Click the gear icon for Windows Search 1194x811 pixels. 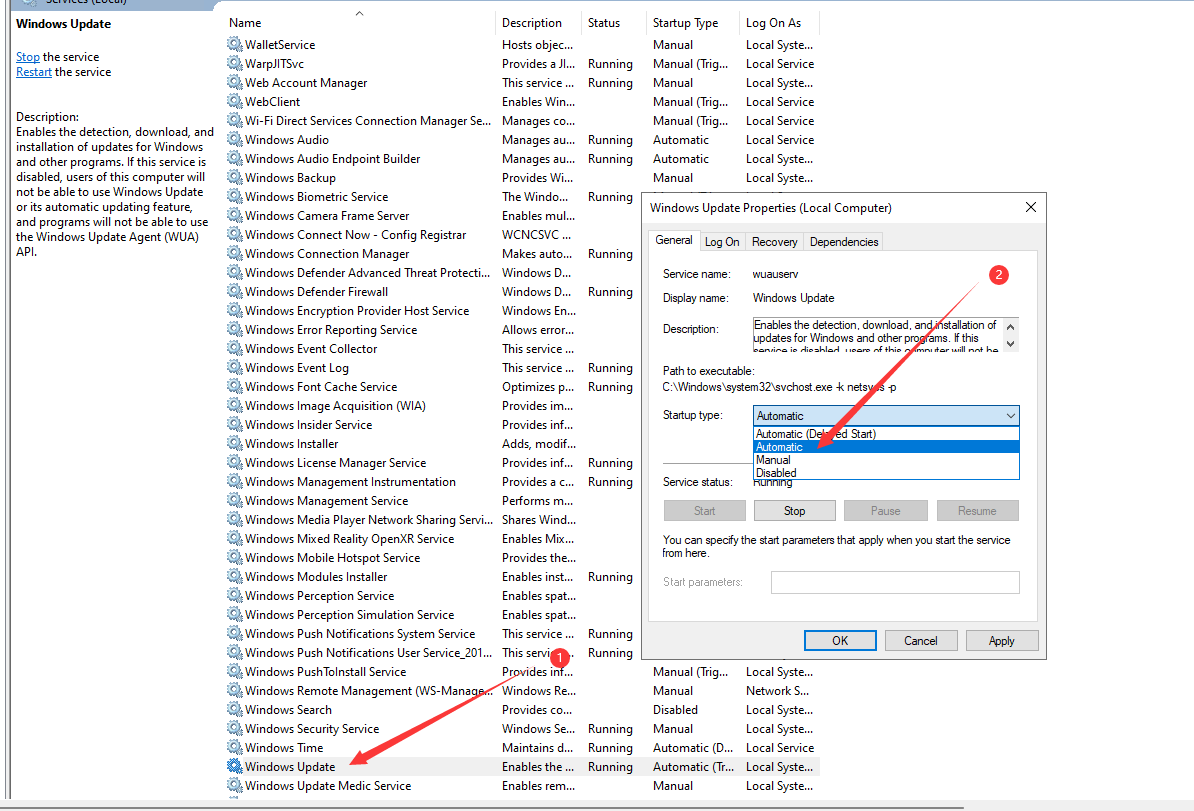click(x=235, y=710)
